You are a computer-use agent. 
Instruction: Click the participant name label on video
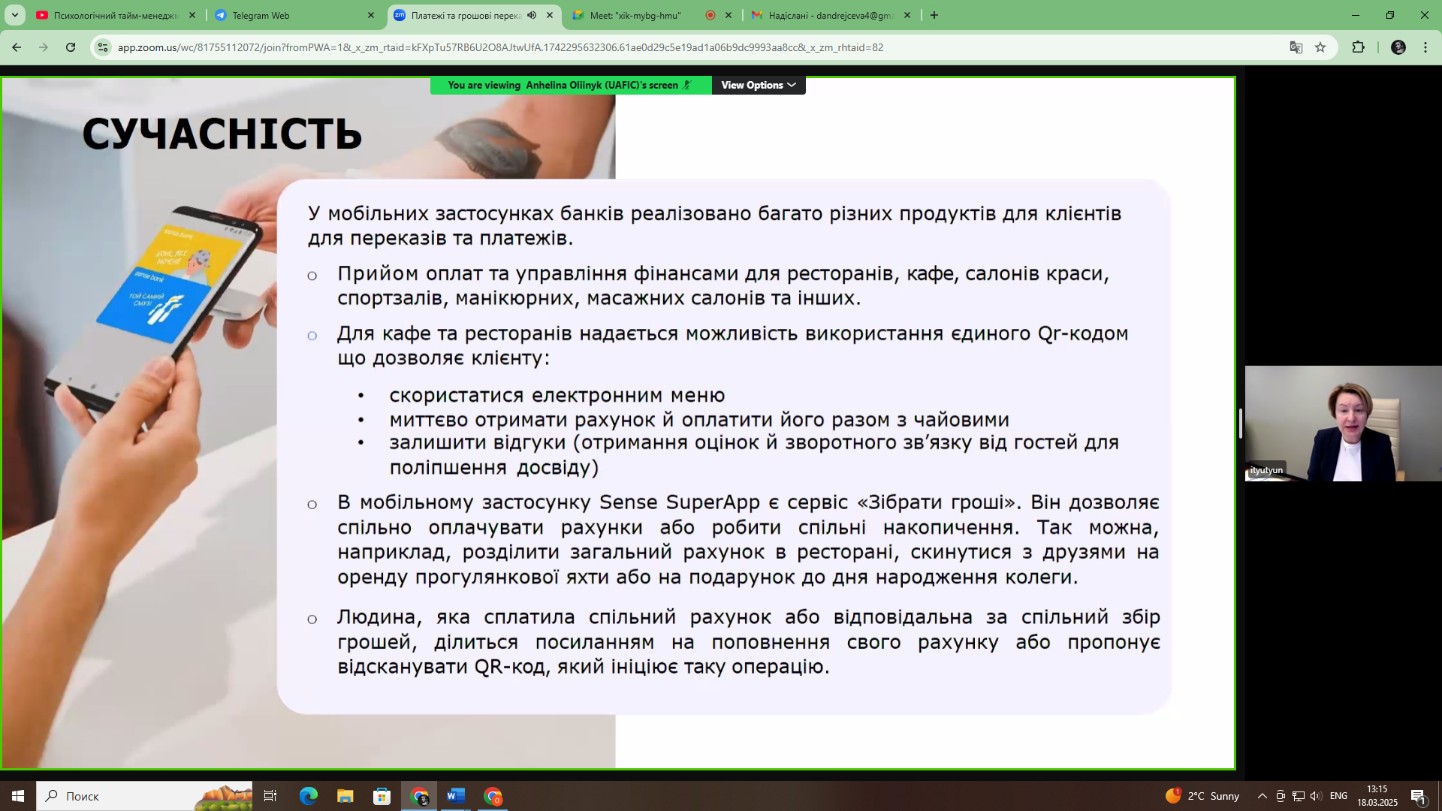click(1266, 470)
